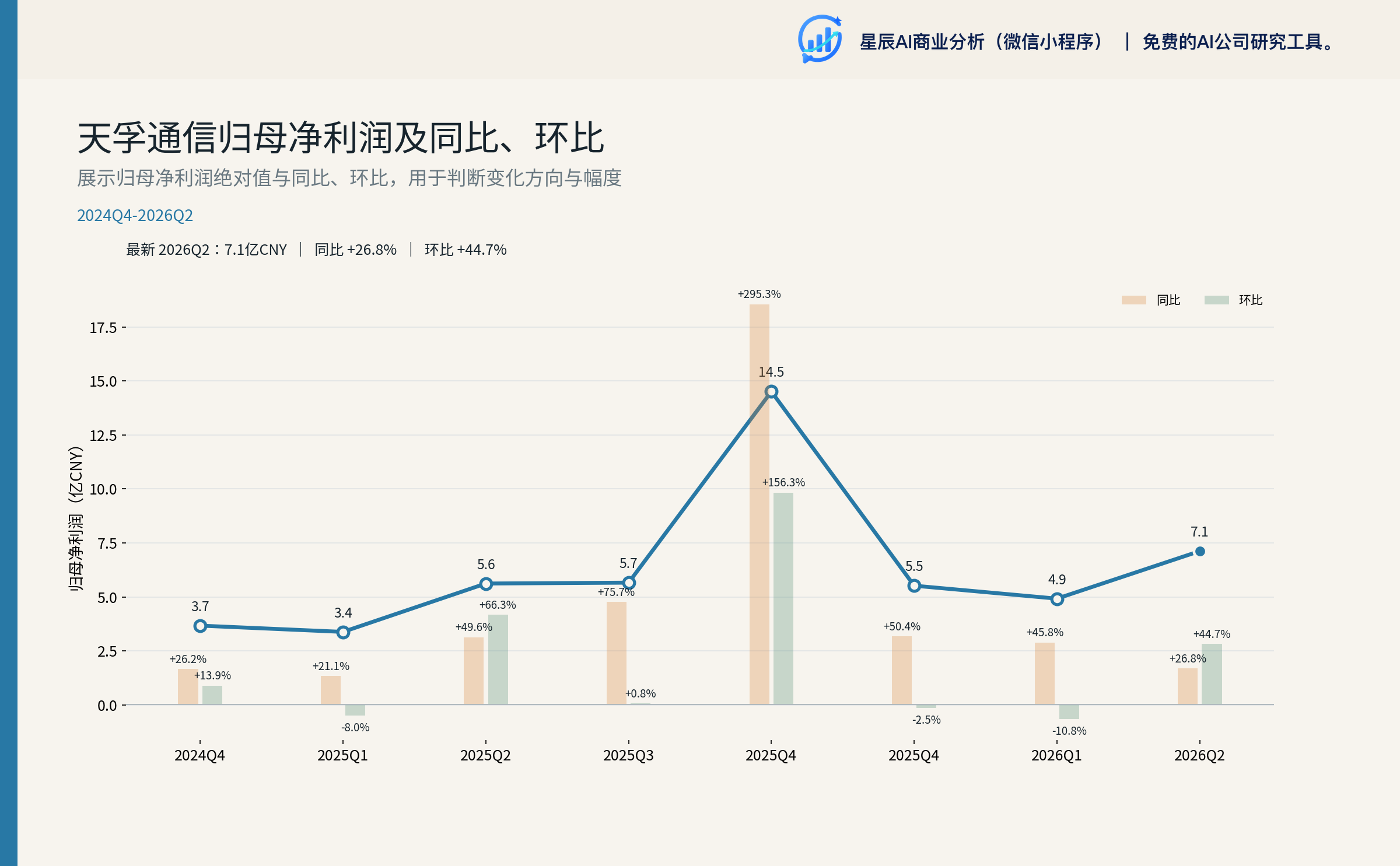1400x866 pixels.
Task: Click the 同比 +26.8% summary text
Action: click(355, 250)
